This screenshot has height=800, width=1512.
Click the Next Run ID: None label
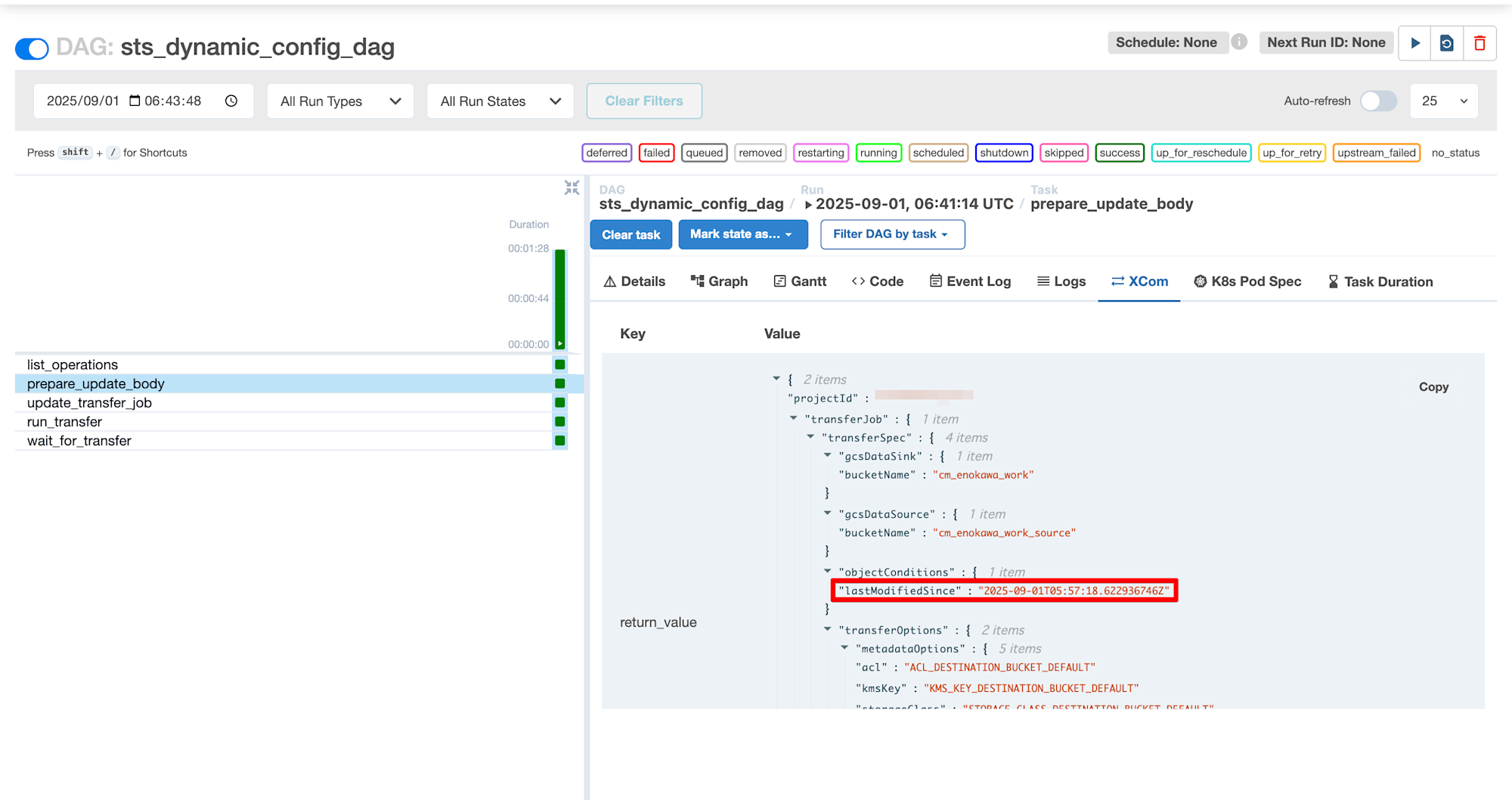coord(1326,42)
